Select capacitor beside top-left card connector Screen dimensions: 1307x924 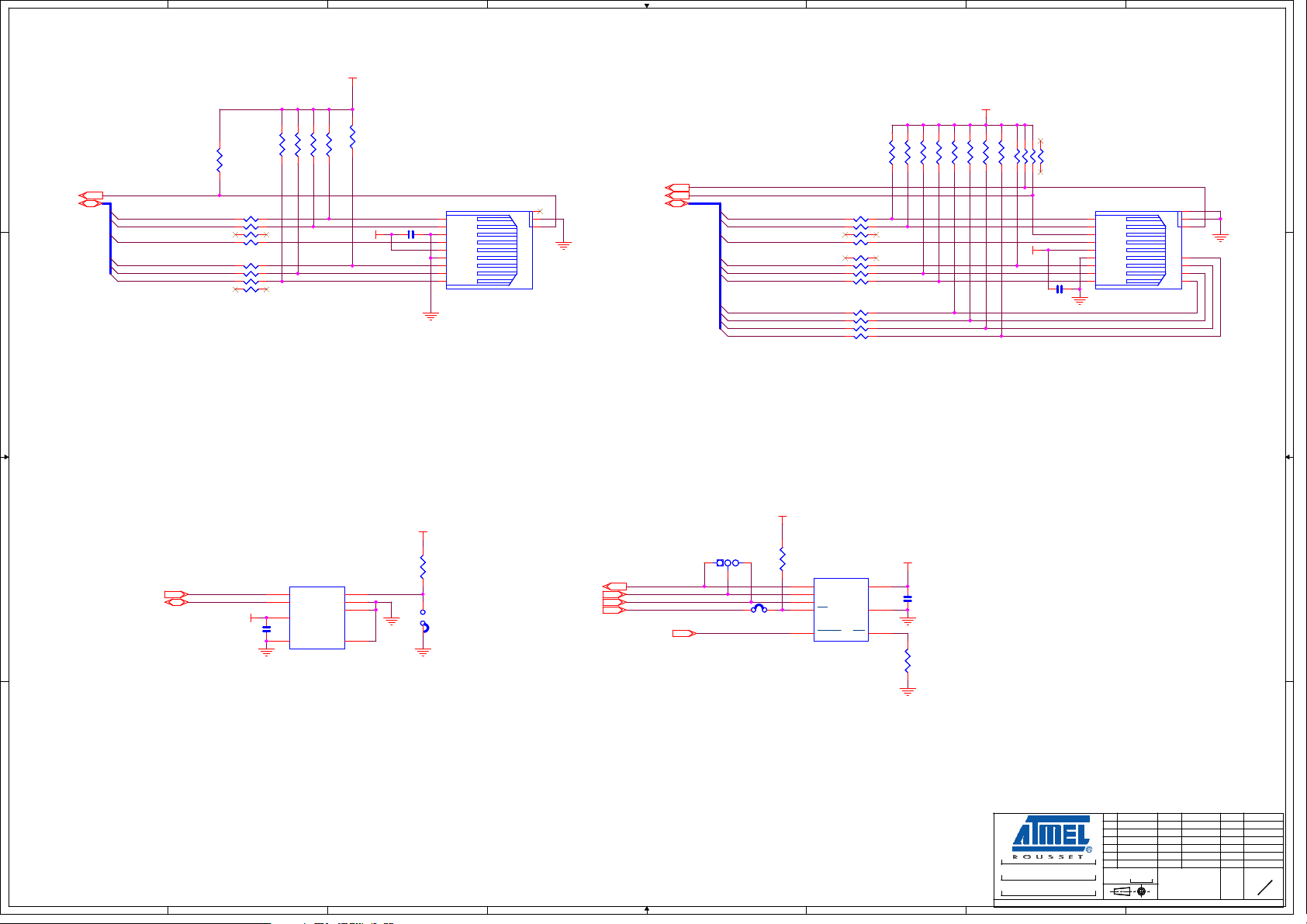[x=411, y=234]
